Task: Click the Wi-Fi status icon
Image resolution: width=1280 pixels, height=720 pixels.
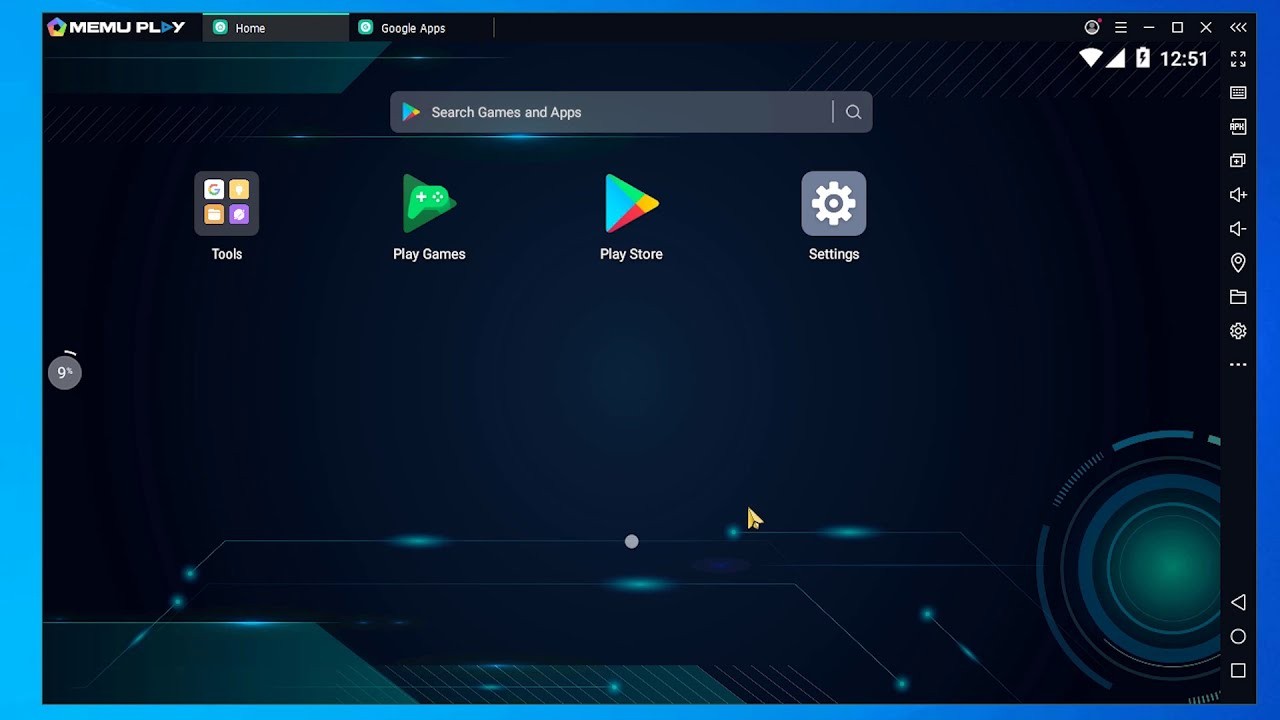Action: [x=1091, y=58]
